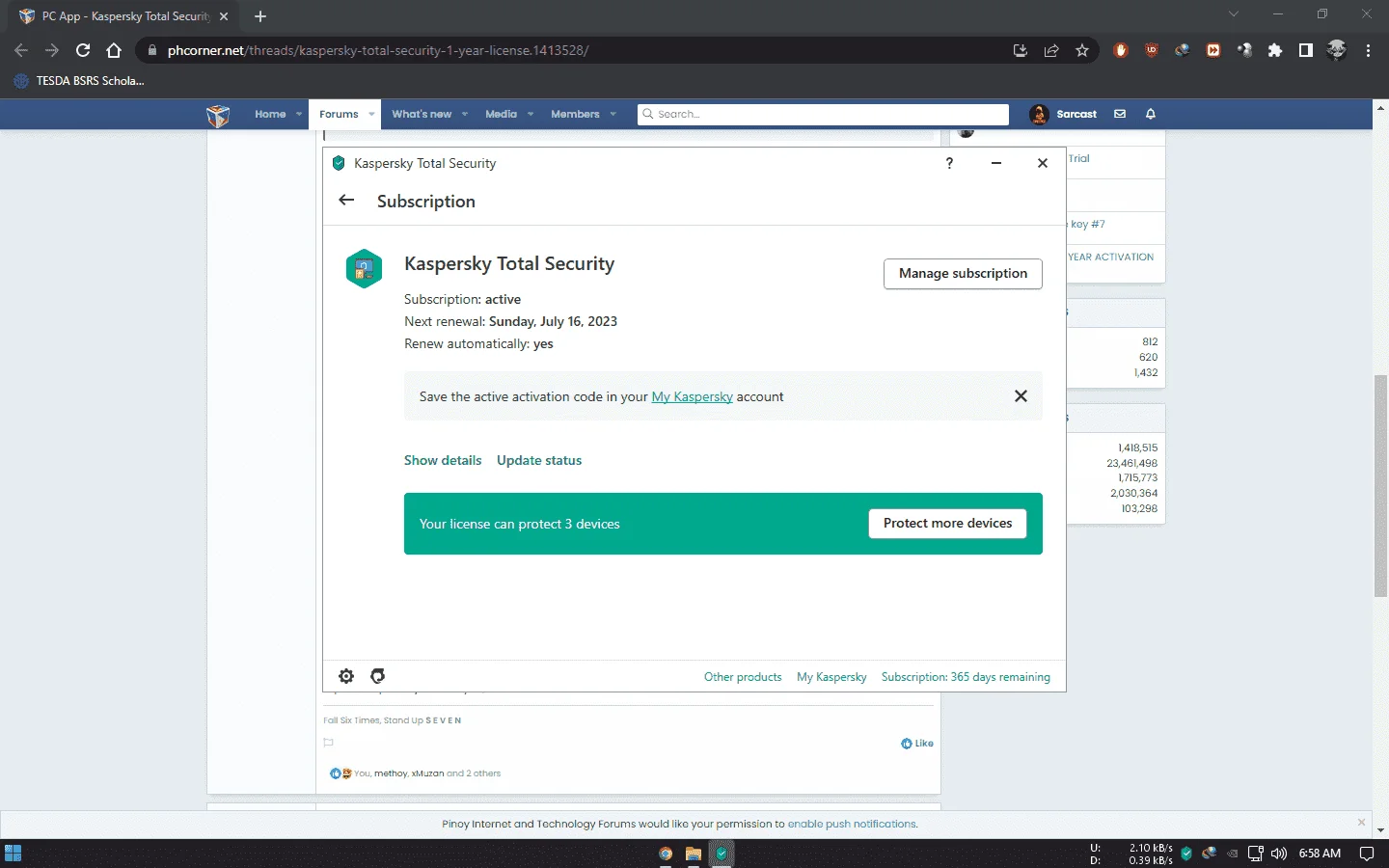1389x868 pixels.
Task: Open Other products link in footer
Action: [x=743, y=677]
